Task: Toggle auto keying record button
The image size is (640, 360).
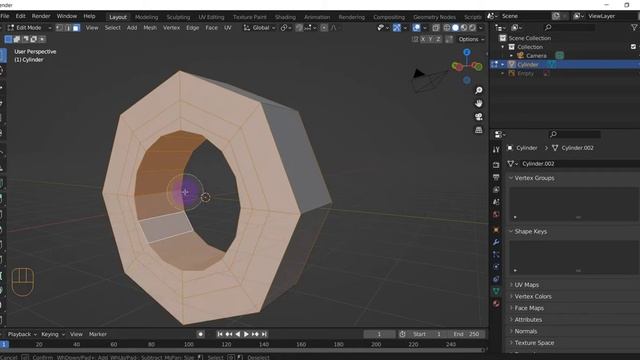Action: pos(200,334)
